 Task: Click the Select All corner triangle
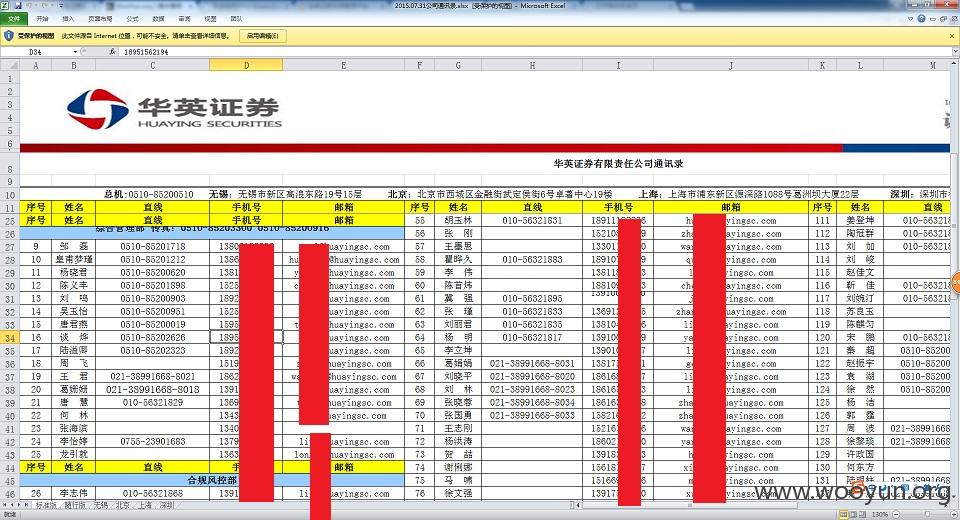coord(10,65)
